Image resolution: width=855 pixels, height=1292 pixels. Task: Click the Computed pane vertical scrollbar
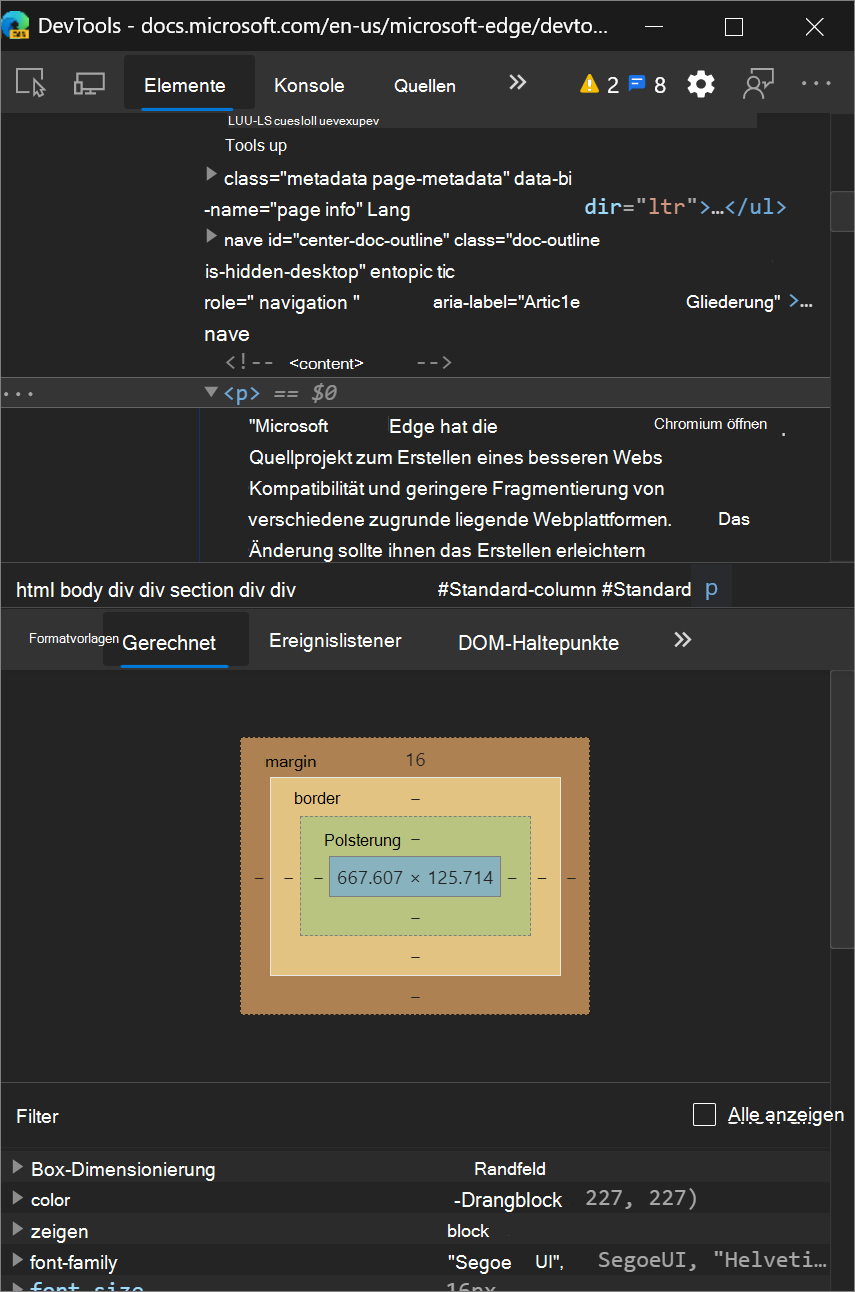(842, 808)
